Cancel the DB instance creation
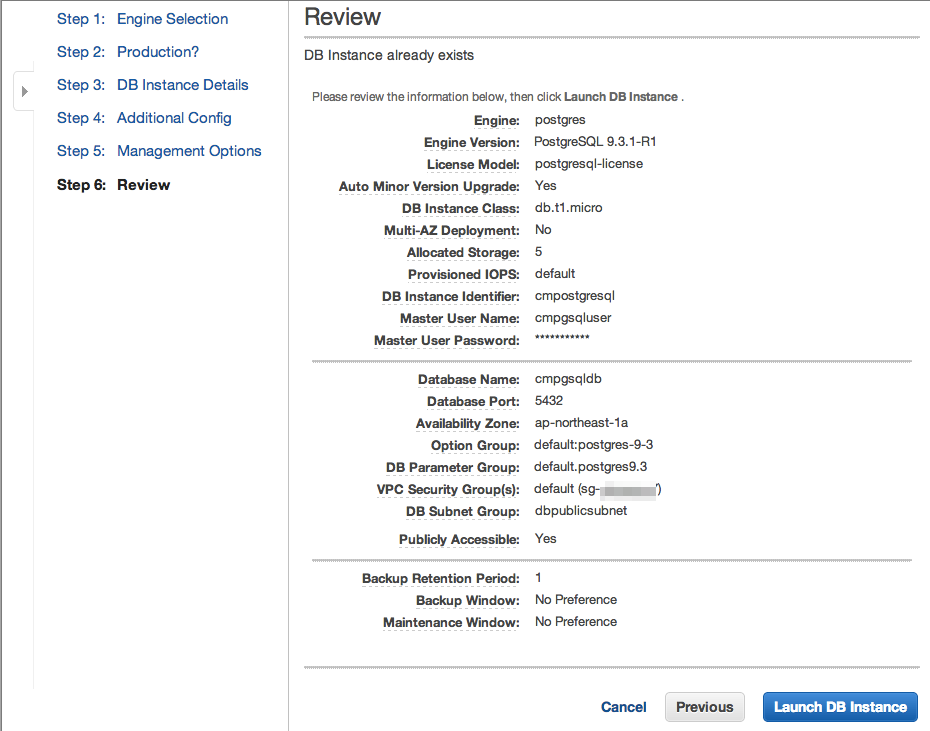Image resolution: width=930 pixels, height=731 pixels. (623, 707)
